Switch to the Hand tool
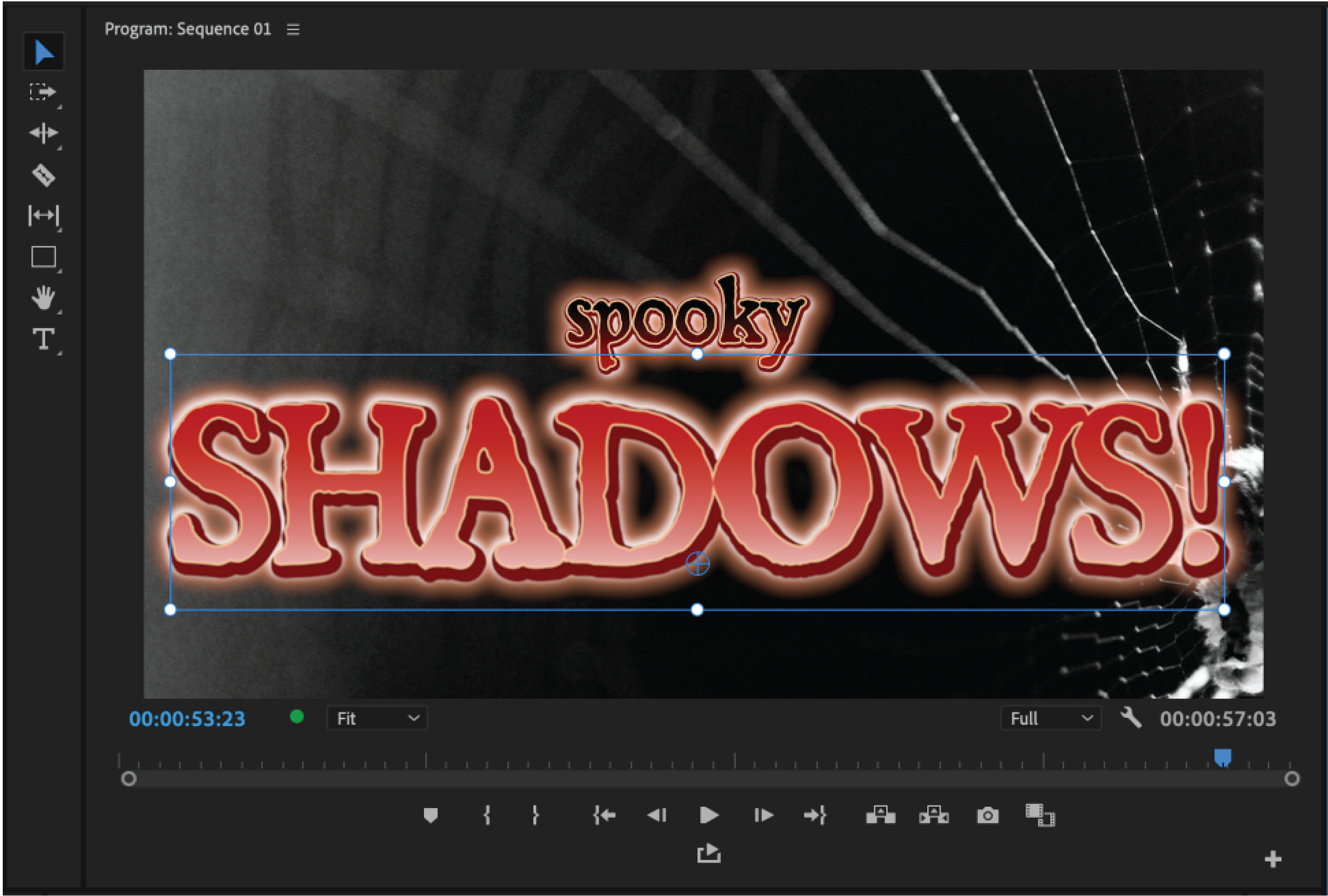The height and width of the screenshot is (896, 1328). tap(43, 298)
